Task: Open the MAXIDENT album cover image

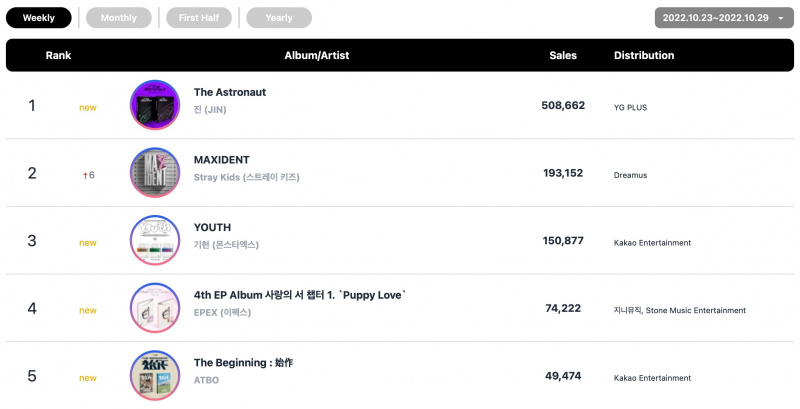Action: coord(155,173)
